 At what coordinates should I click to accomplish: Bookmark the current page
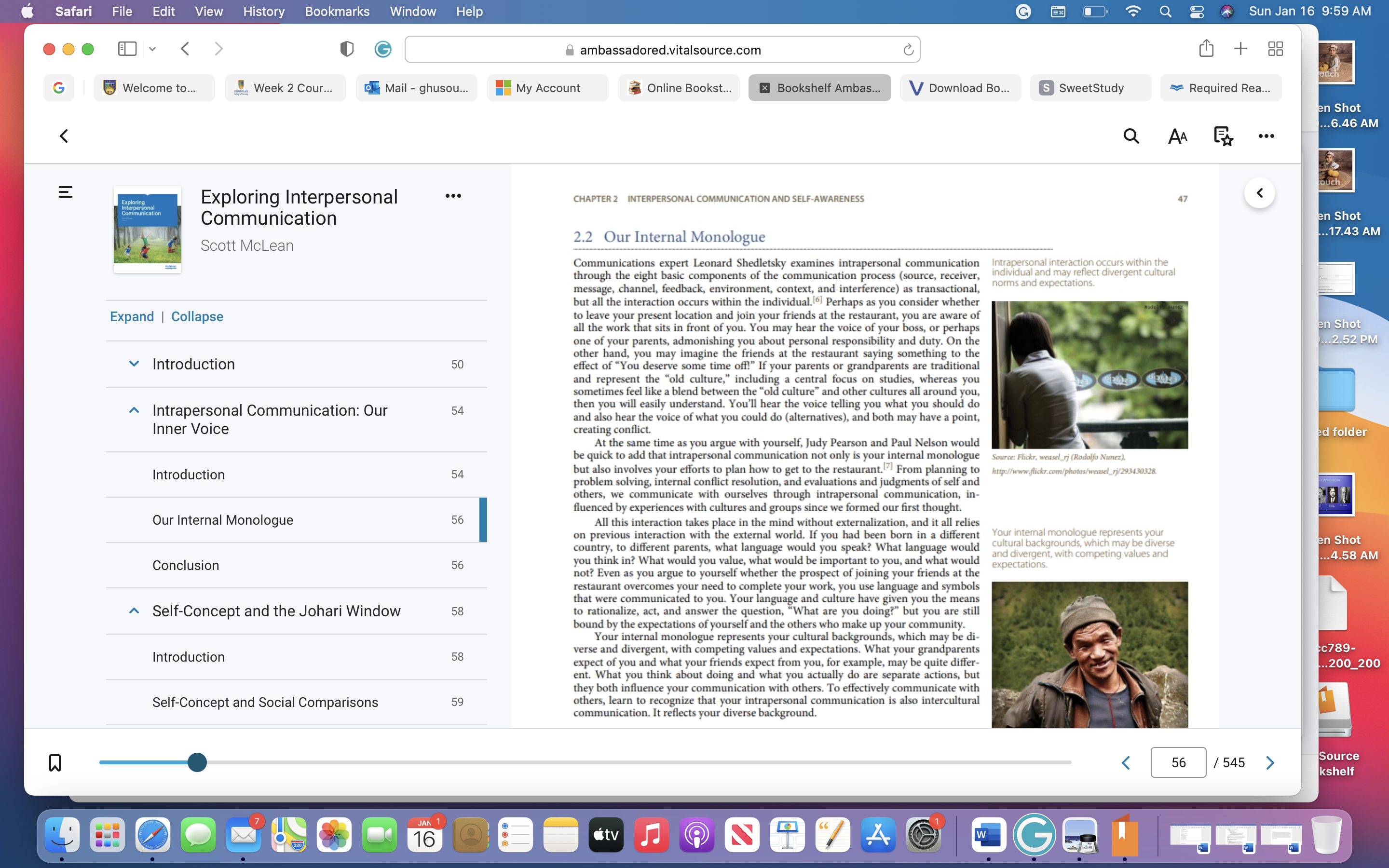pyautogui.click(x=54, y=762)
